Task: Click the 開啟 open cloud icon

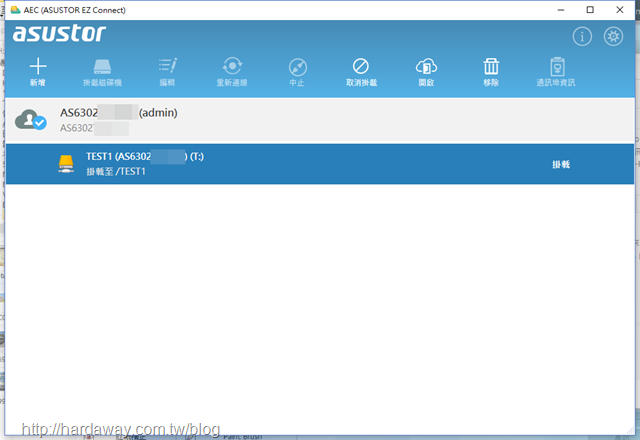Action: coord(426,66)
